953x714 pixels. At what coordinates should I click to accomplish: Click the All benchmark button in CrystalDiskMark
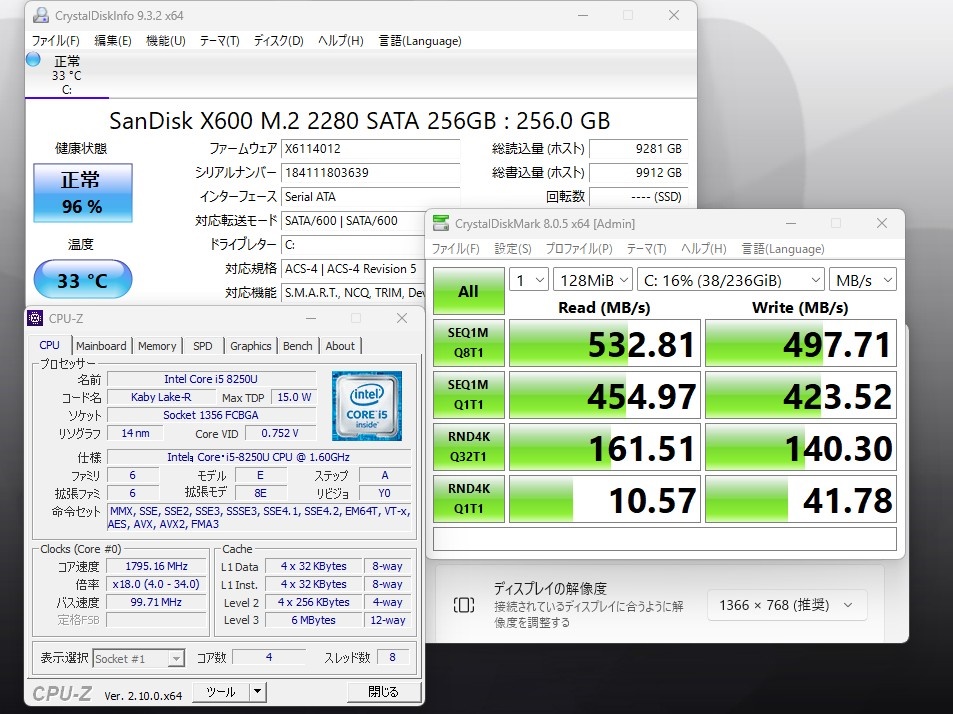(468, 291)
